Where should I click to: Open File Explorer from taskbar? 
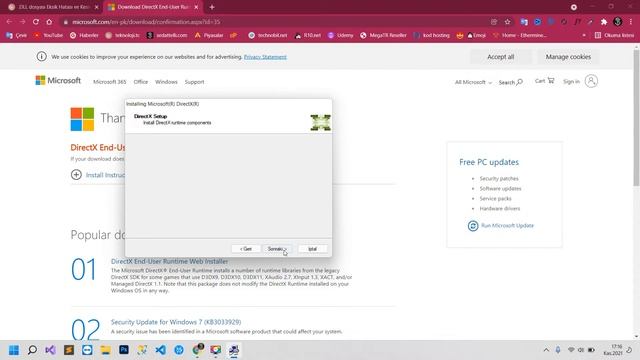click(105, 350)
